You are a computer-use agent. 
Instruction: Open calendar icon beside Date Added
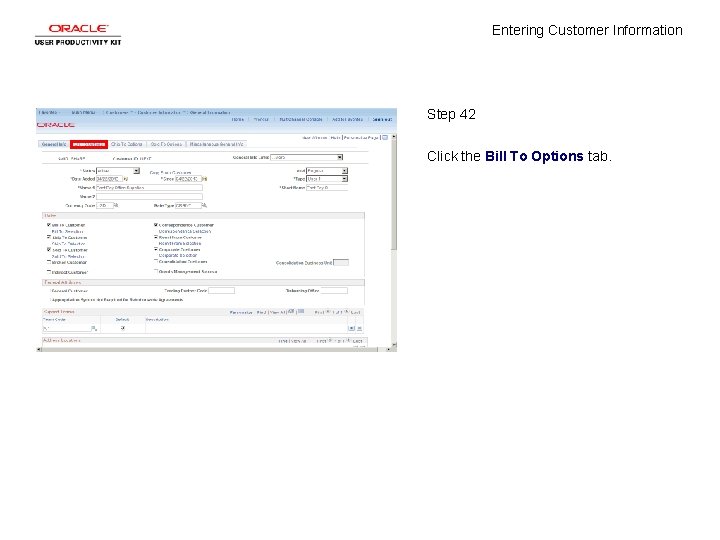coord(126,179)
